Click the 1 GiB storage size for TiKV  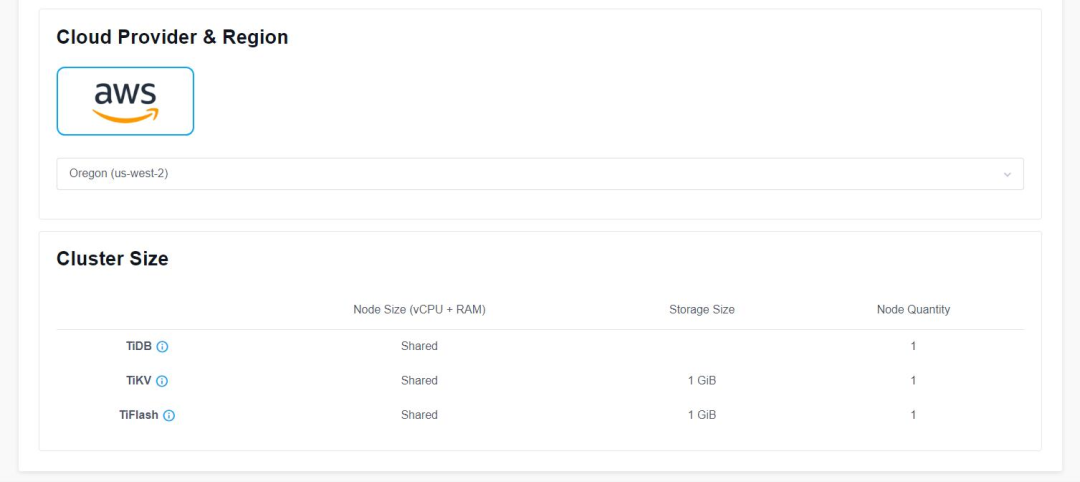[702, 380]
